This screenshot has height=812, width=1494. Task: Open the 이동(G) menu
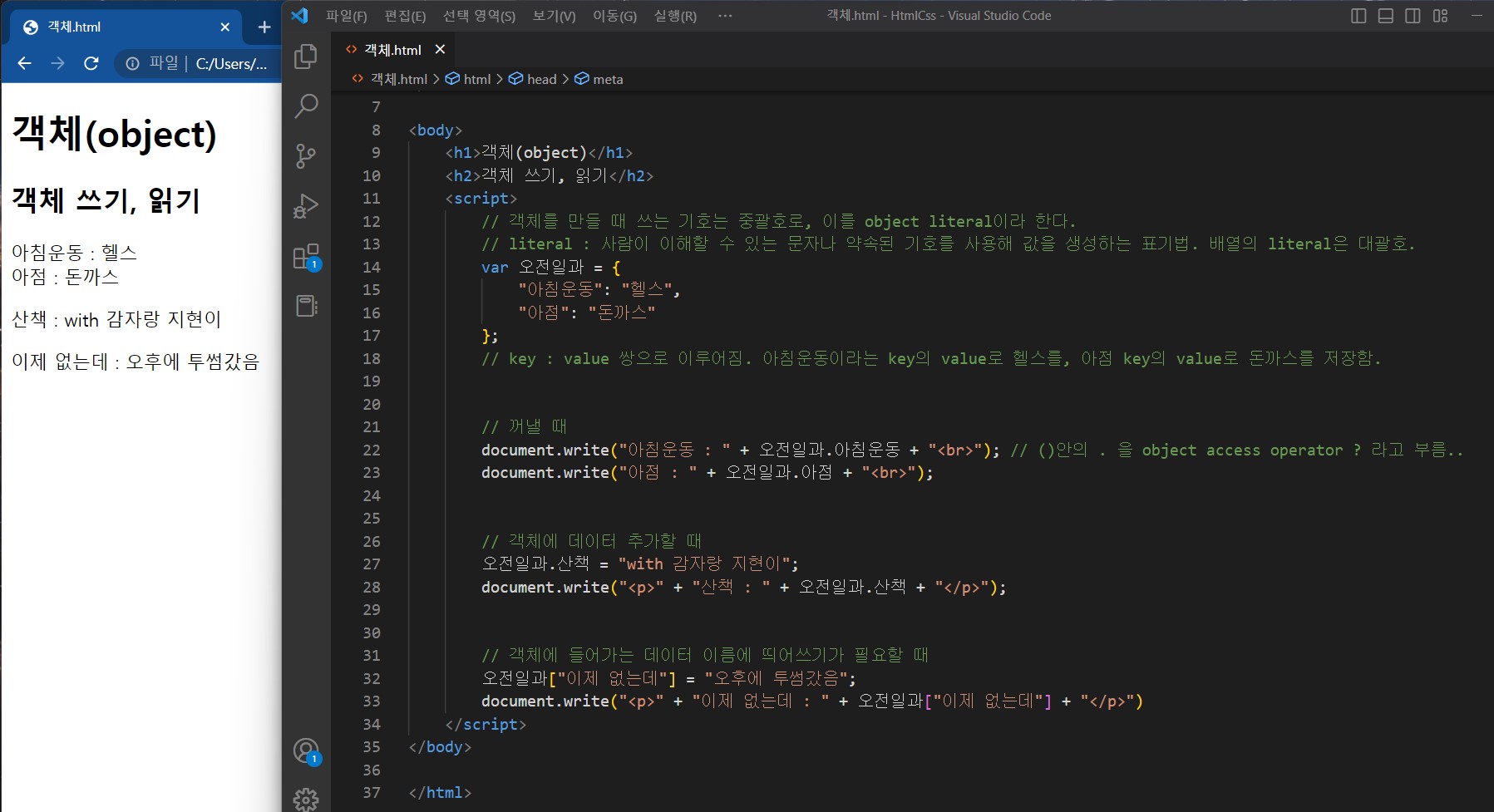(614, 16)
